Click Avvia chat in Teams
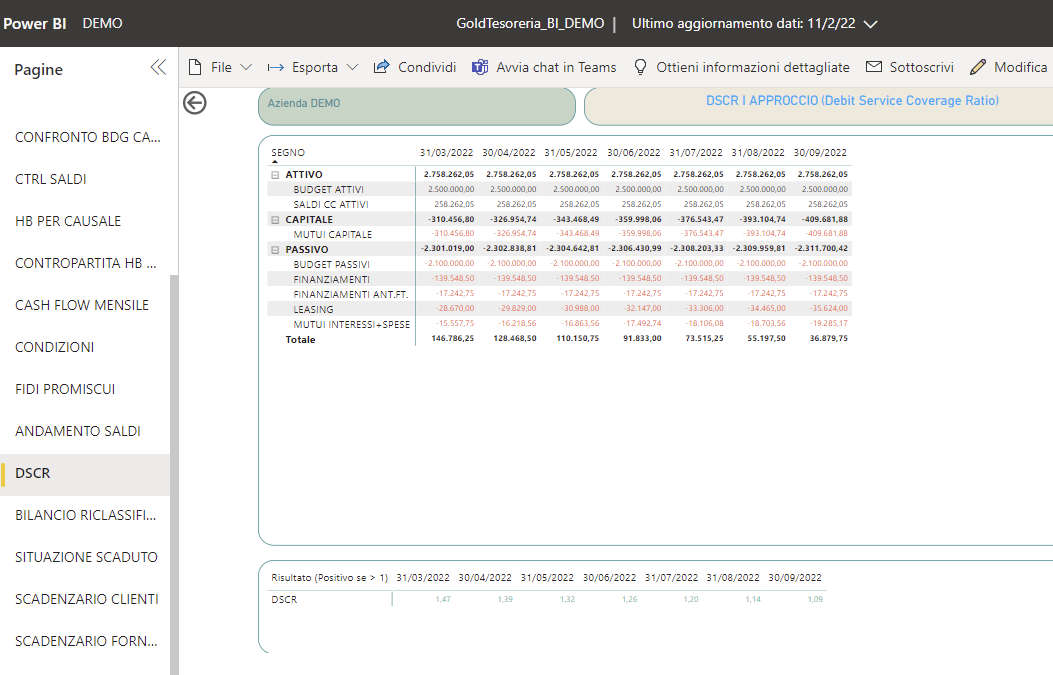This screenshot has height=675, width=1053. (556, 67)
